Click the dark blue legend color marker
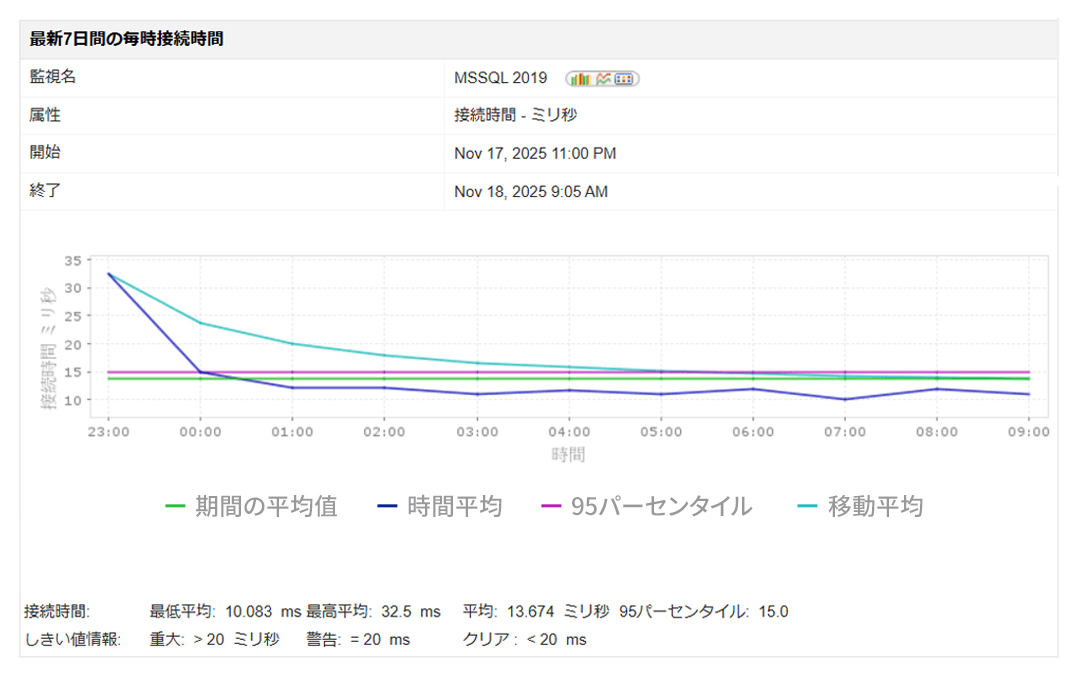 coord(387,506)
